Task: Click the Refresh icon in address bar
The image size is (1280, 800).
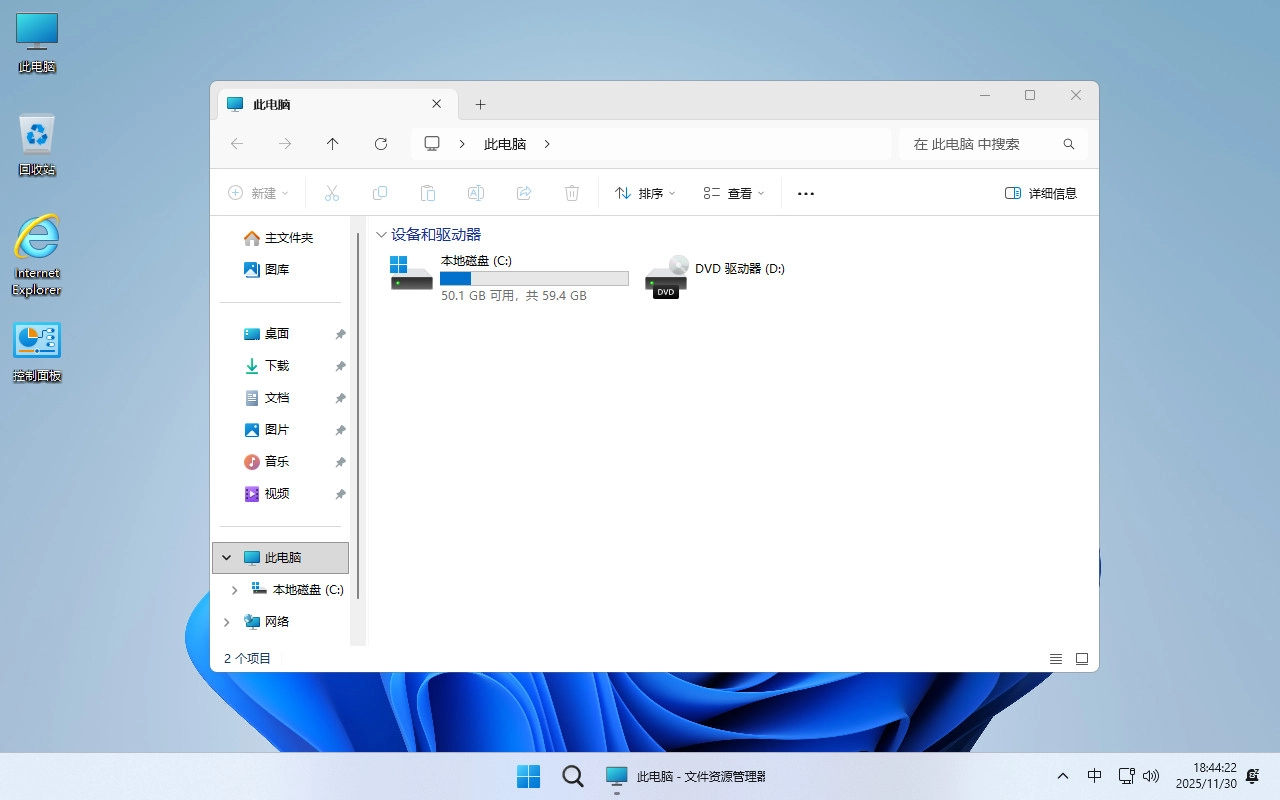Action: coord(381,143)
